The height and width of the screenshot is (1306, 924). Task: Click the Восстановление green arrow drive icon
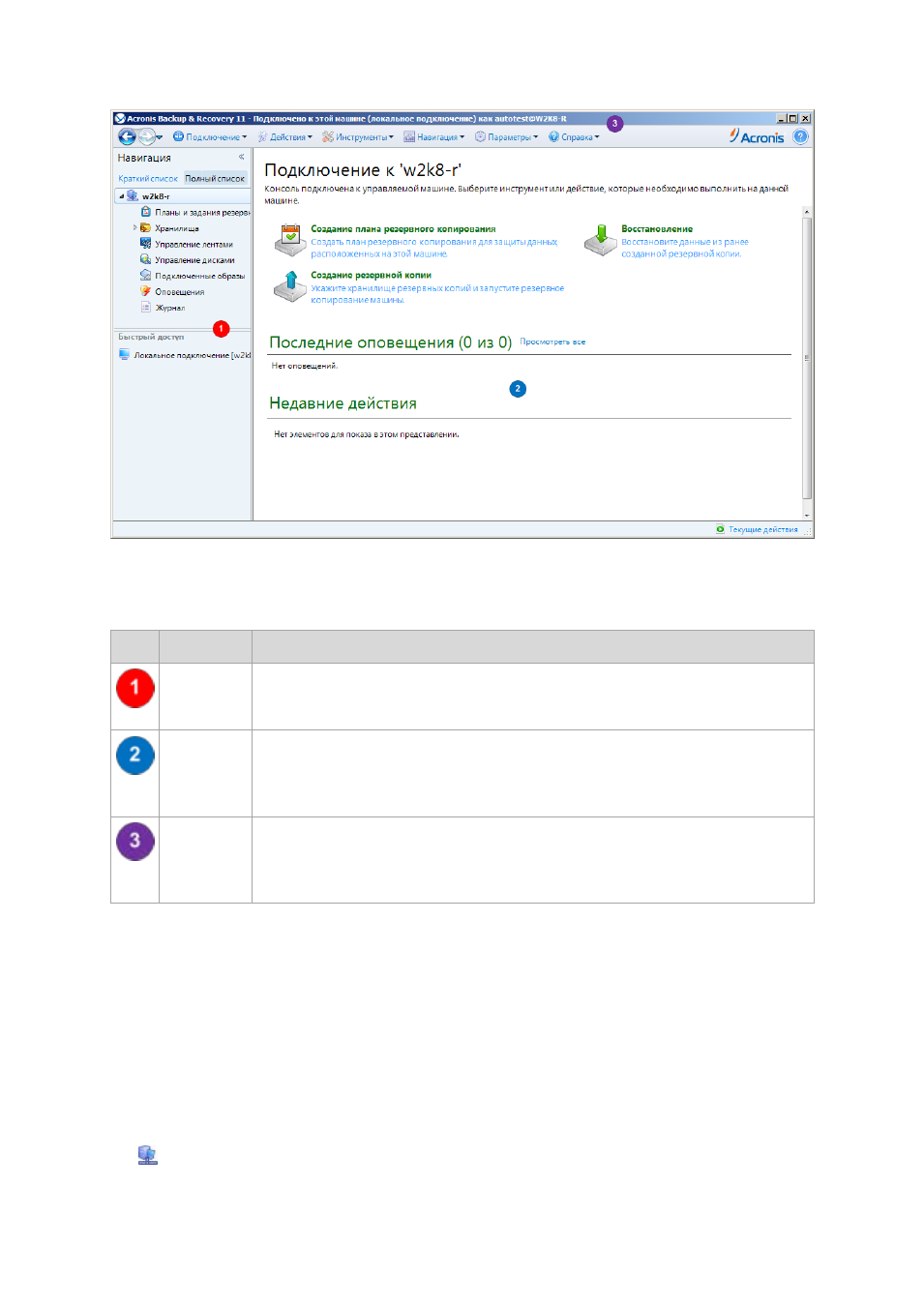coord(600,239)
